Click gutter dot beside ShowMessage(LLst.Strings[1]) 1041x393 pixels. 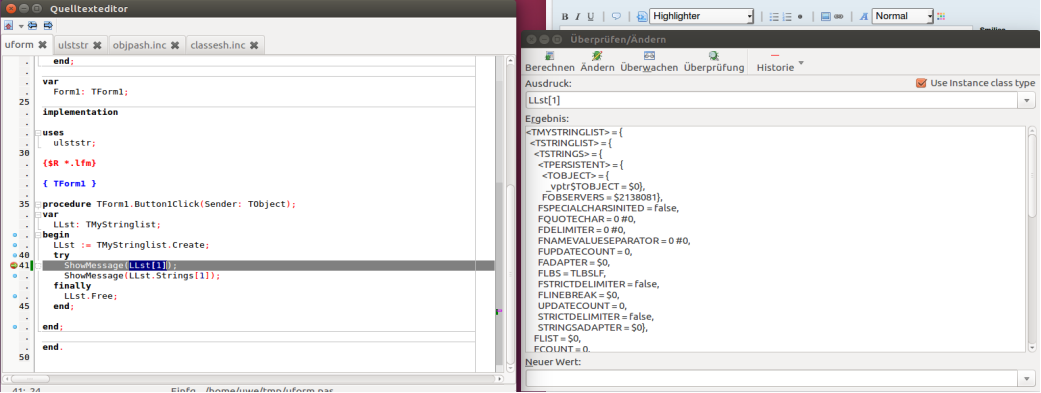[x=14, y=275]
